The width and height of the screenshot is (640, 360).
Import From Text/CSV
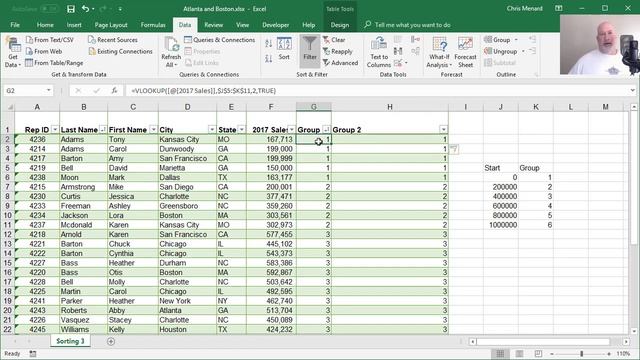[50, 40]
